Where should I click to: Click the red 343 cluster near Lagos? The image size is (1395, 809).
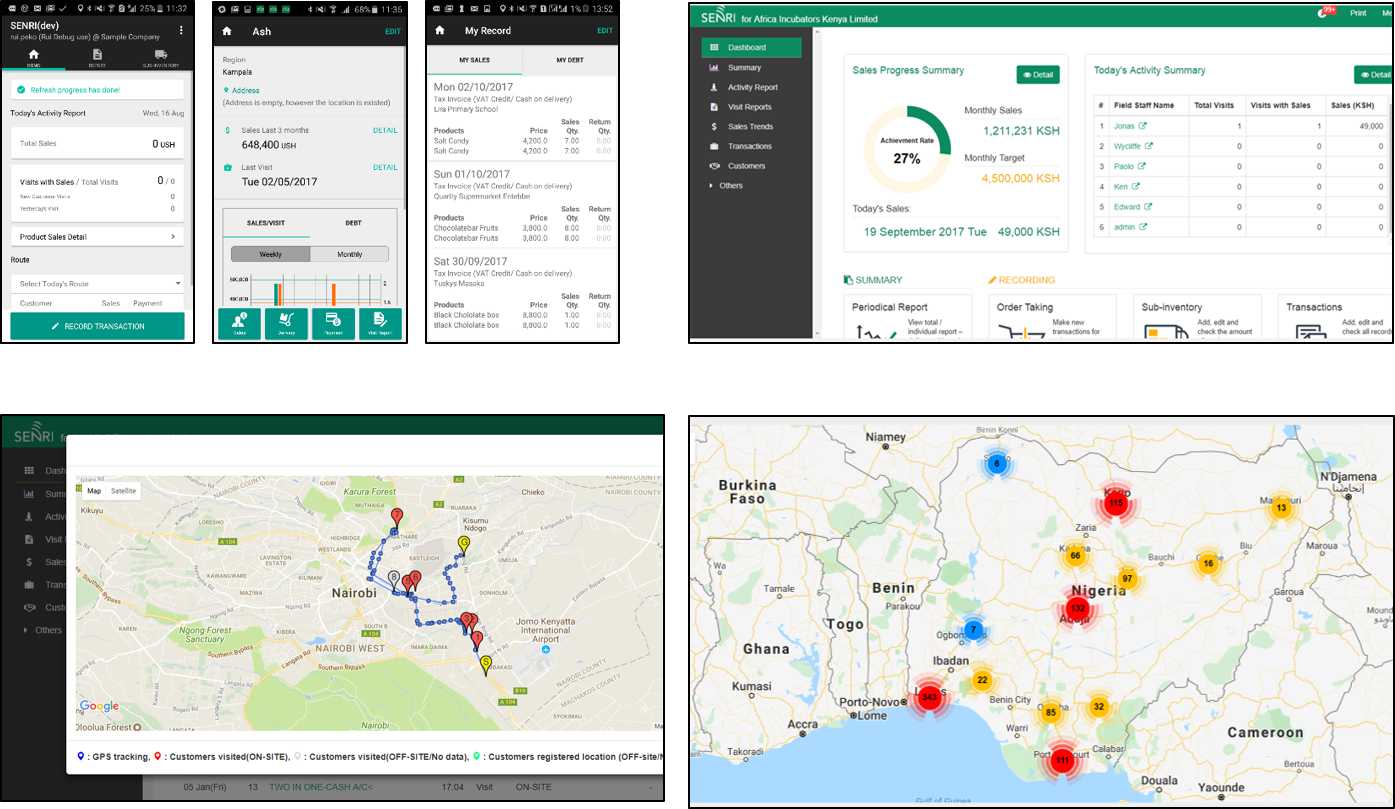(930, 697)
